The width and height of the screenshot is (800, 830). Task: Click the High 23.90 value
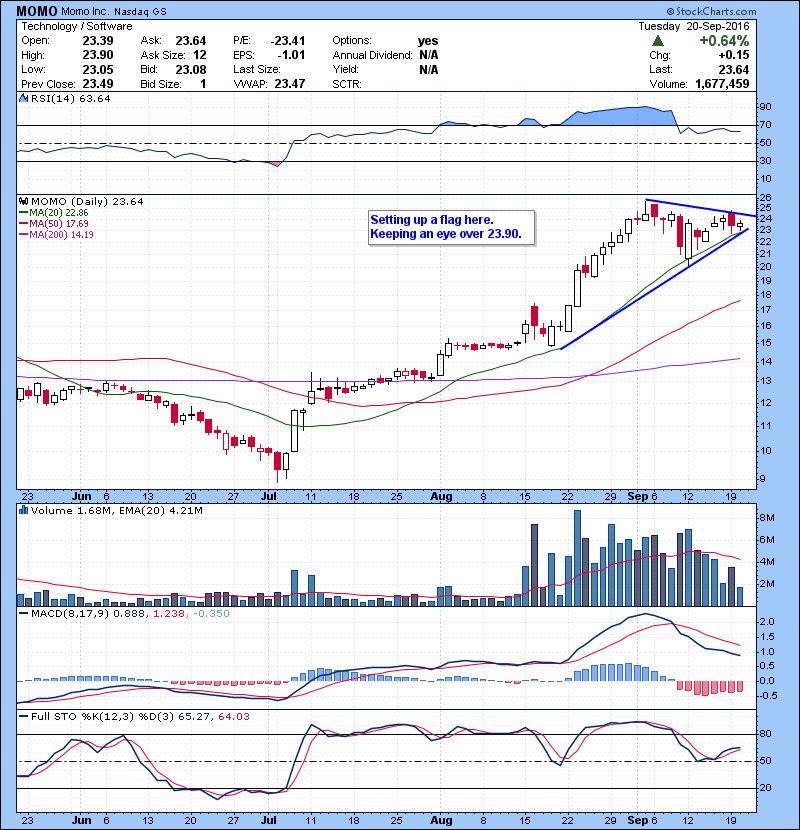point(97,55)
